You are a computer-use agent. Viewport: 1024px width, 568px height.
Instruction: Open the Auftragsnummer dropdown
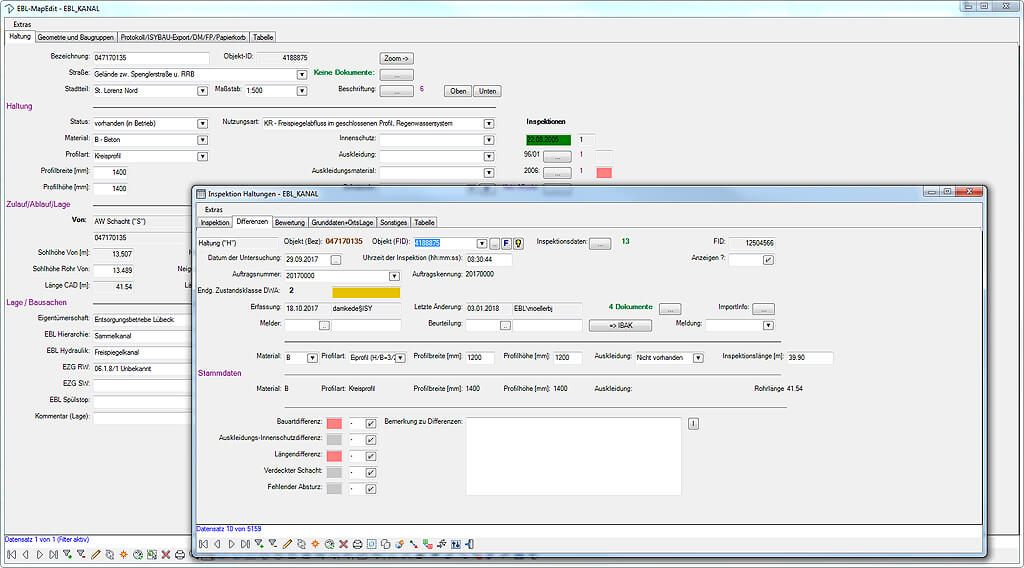pyautogui.click(x=393, y=276)
